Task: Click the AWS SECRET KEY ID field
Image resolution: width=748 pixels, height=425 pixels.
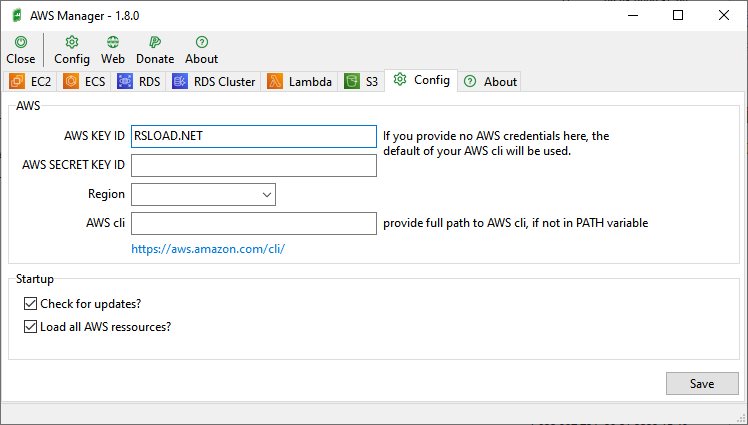Action: (x=254, y=166)
